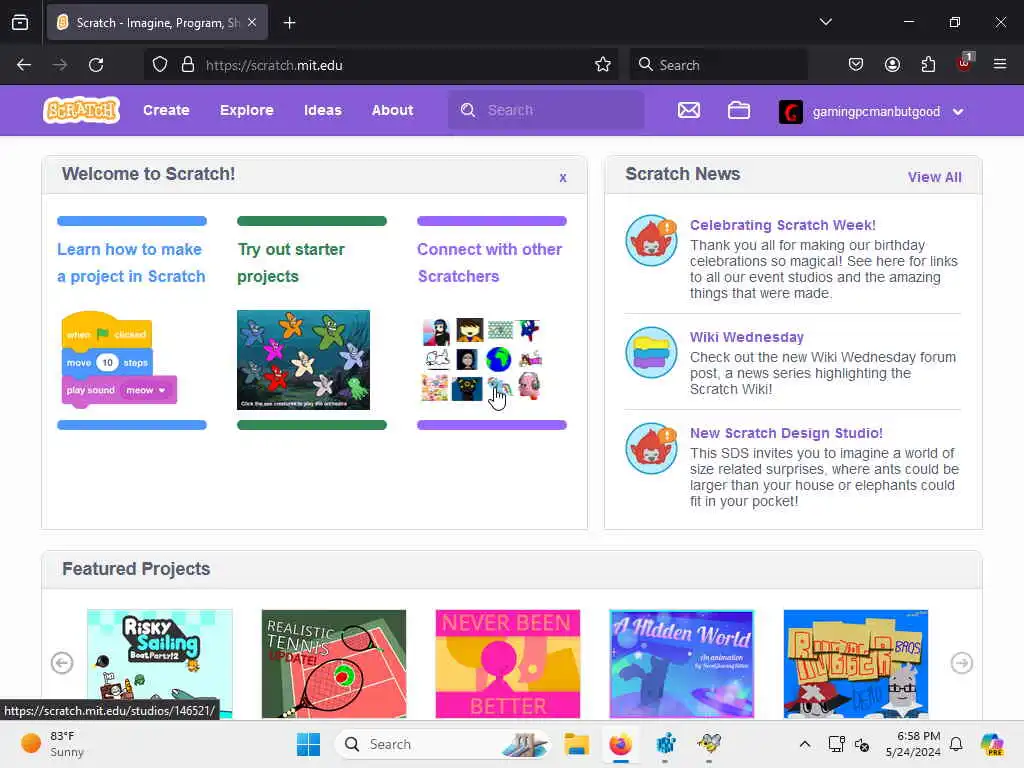Open File Explorer from the taskbar
The height and width of the screenshot is (768, 1024).
pos(577,744)
